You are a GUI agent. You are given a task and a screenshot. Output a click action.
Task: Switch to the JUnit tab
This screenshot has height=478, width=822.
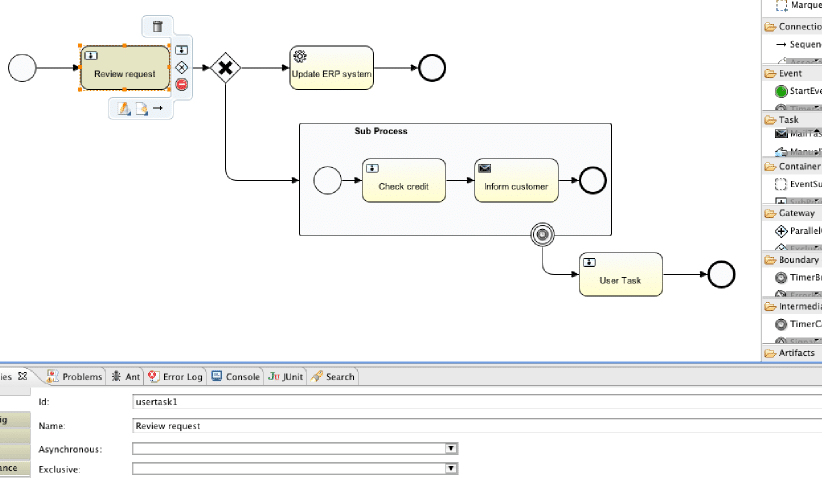coord(285,376)
